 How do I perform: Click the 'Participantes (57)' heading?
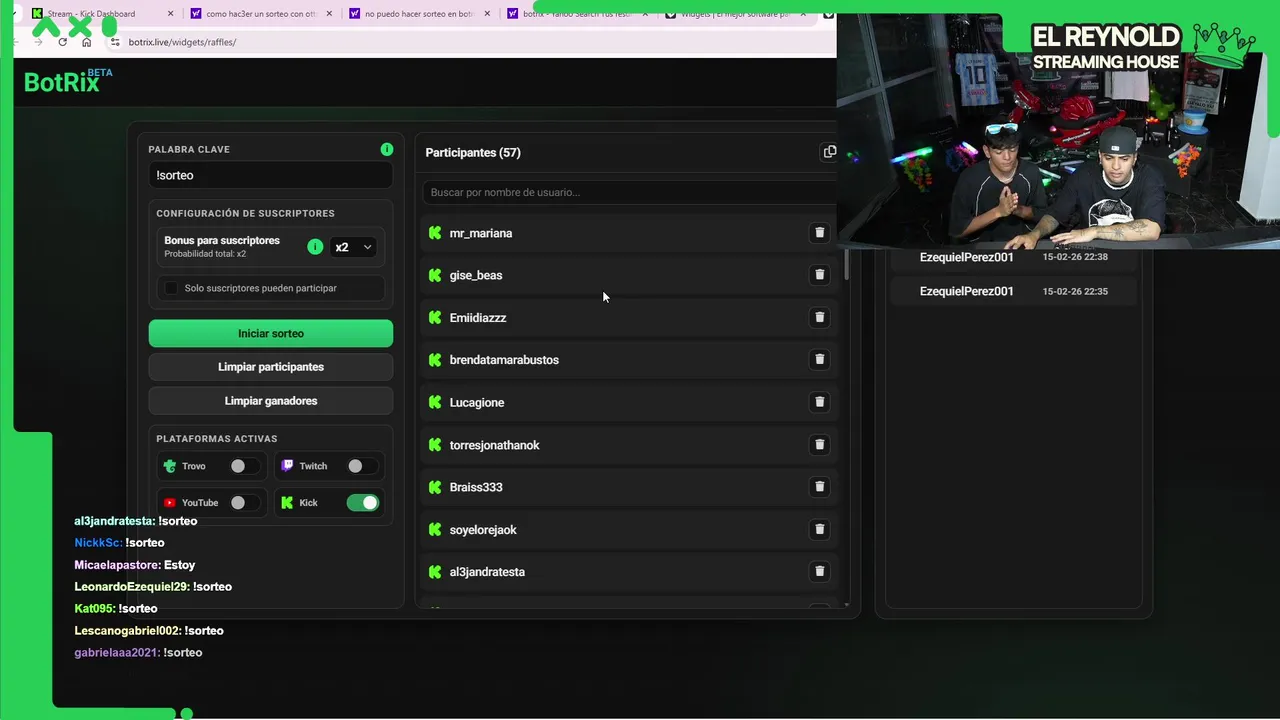pos(473,152)
